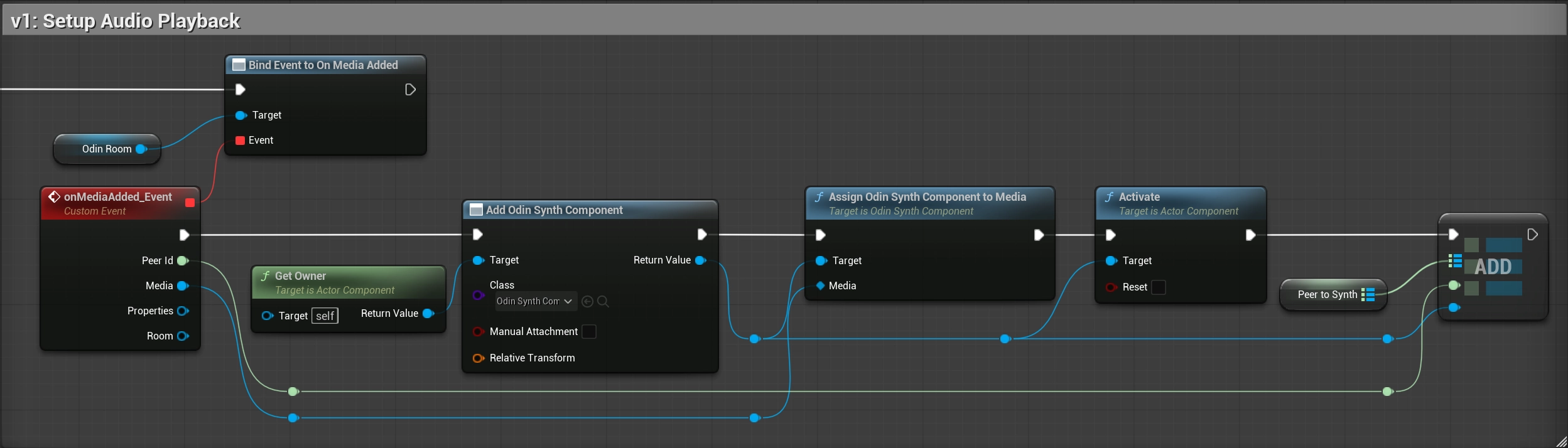This screenshot has height=448, width=1568.
Task: Click Media output pin on onMediaAdded_Event
Action: pyautogui.click(x=183, y=286)
